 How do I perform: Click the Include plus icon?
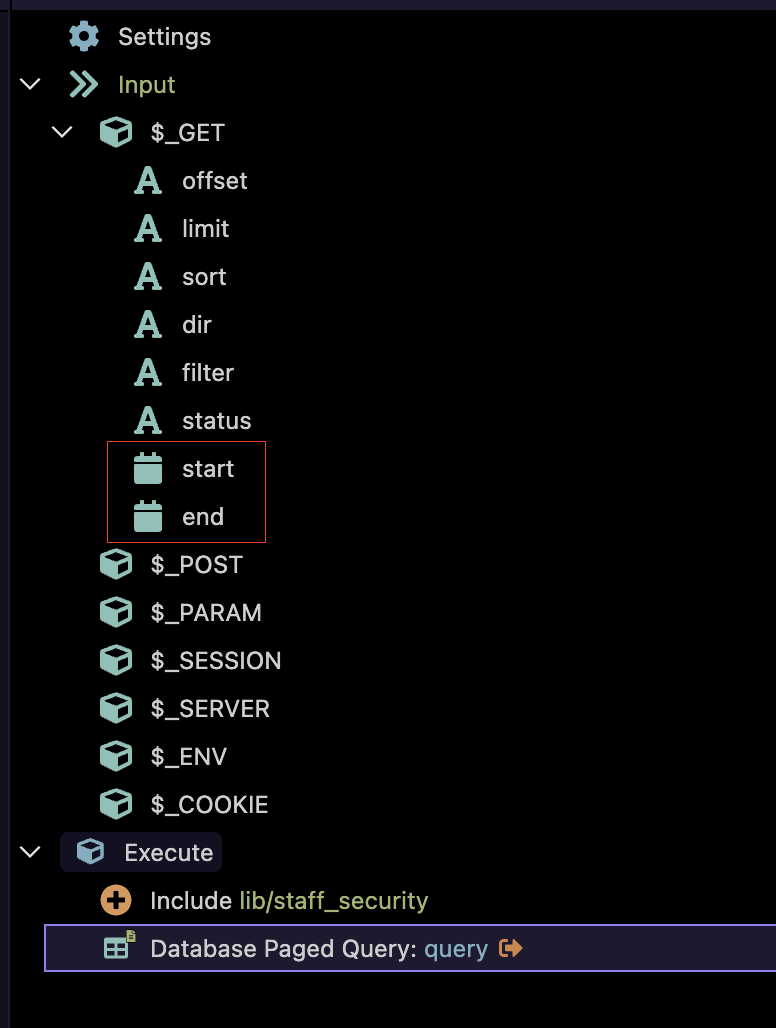click(x=116, y=901)
